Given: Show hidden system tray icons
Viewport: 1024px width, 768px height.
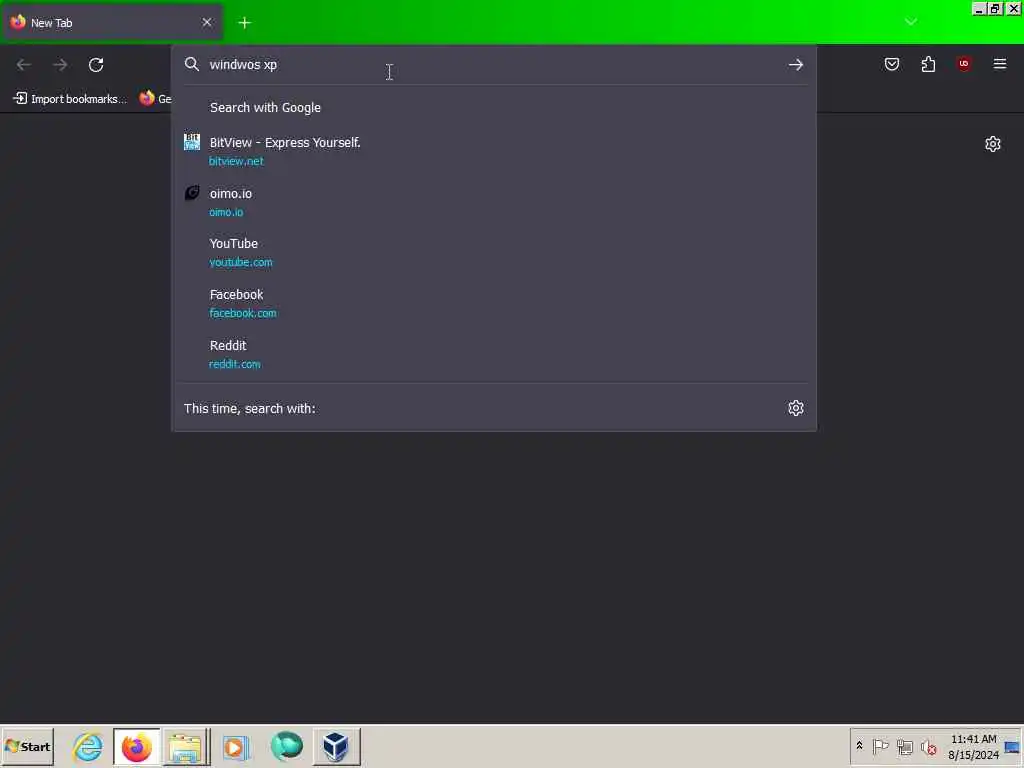Looking at the screenshot, I should (859, 746).
